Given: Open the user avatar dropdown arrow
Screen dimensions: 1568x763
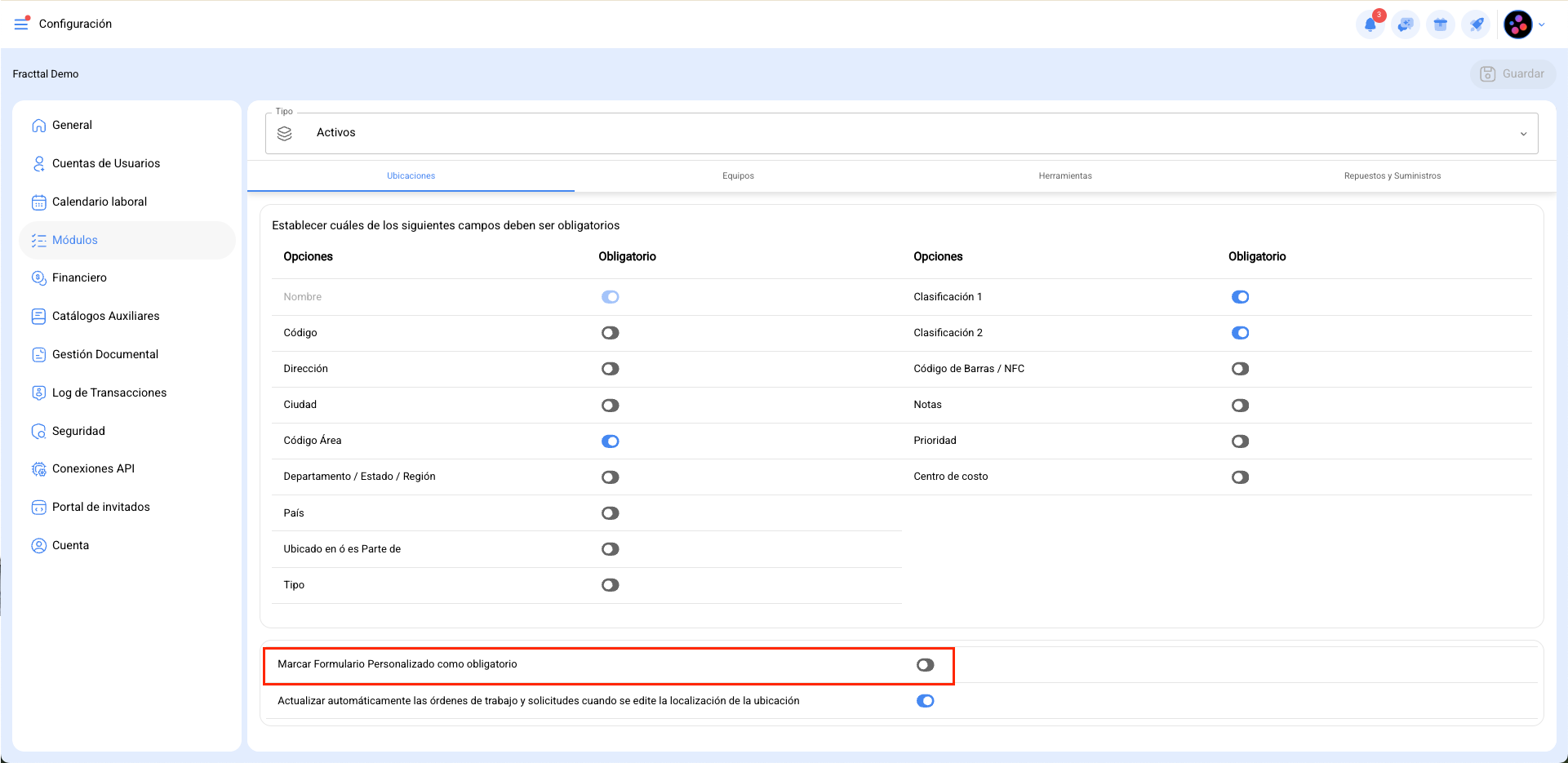Looking at the screenshot, I should [x=1542, y=24].
